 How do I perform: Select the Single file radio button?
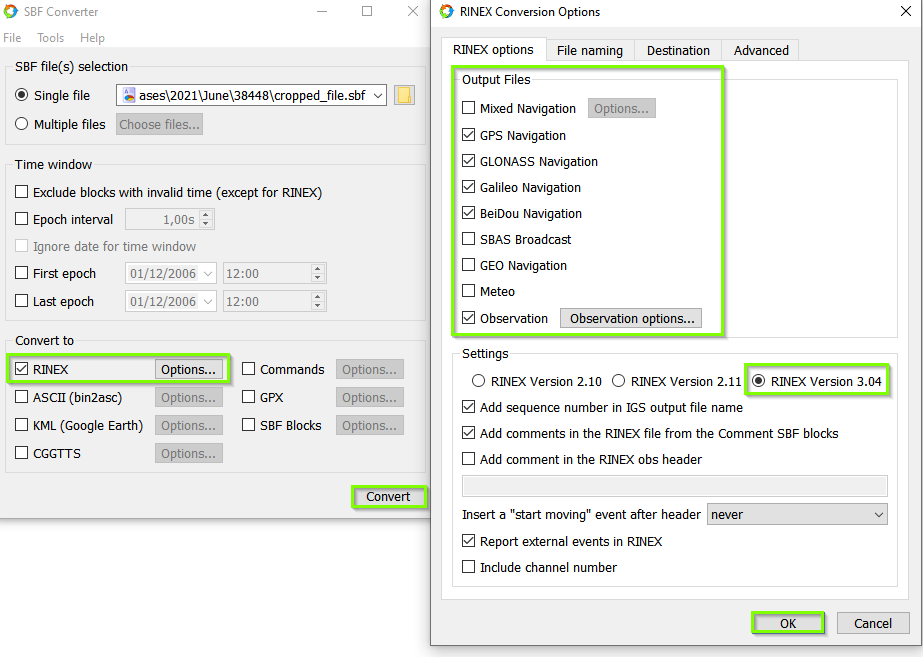click(22, 95)
